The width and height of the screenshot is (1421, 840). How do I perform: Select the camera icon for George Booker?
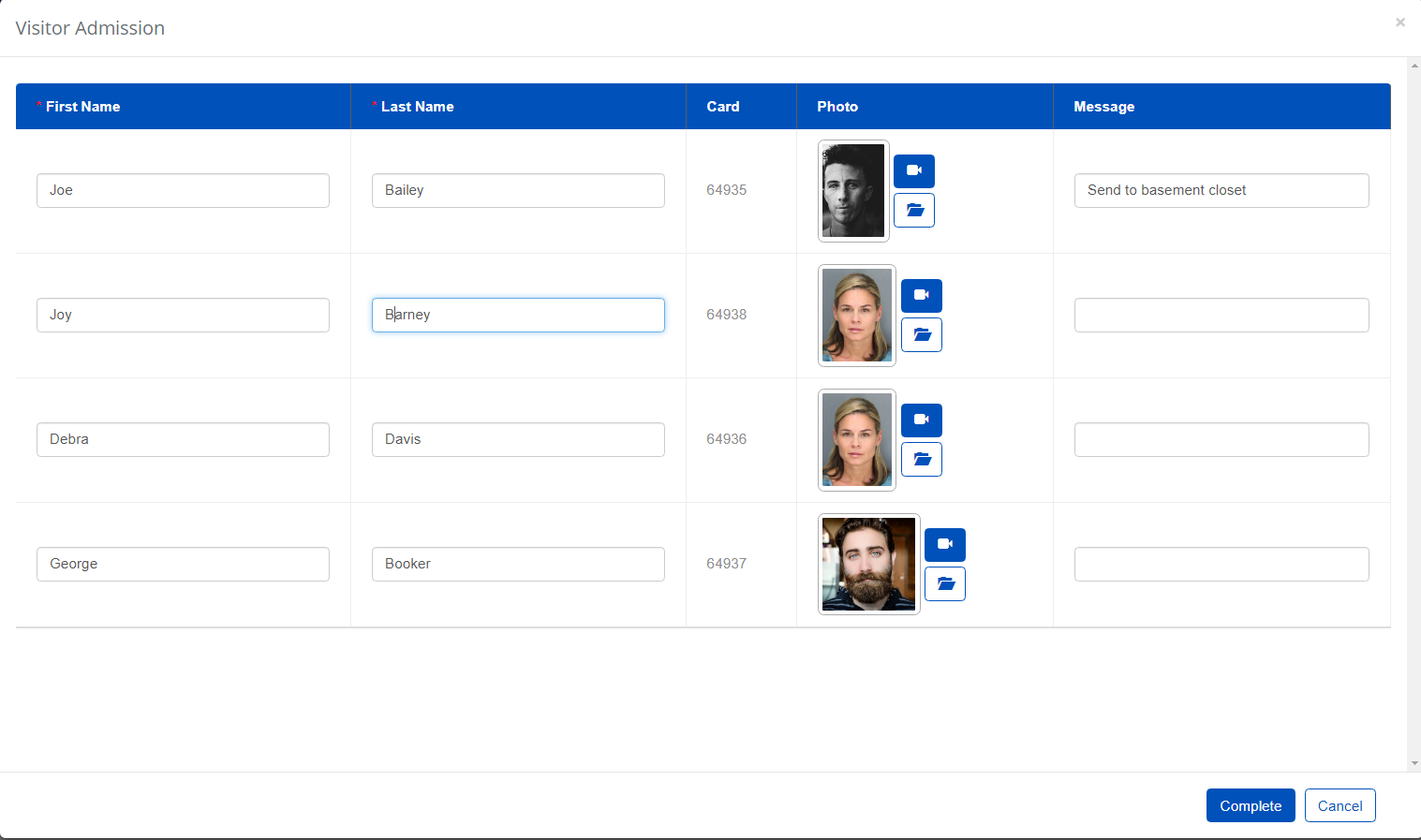tap(944, 544)
